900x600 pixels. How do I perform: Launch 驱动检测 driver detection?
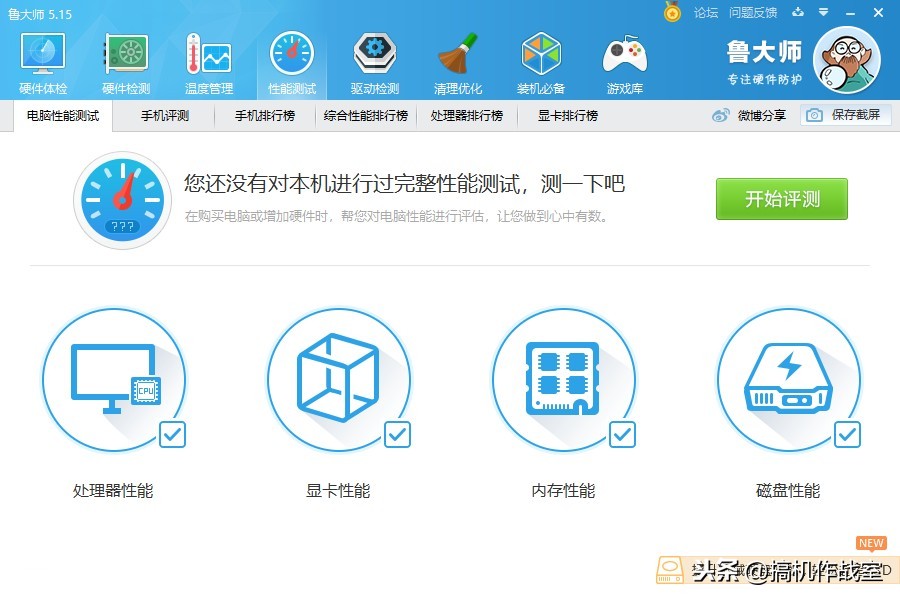click(x=374, y=60)
